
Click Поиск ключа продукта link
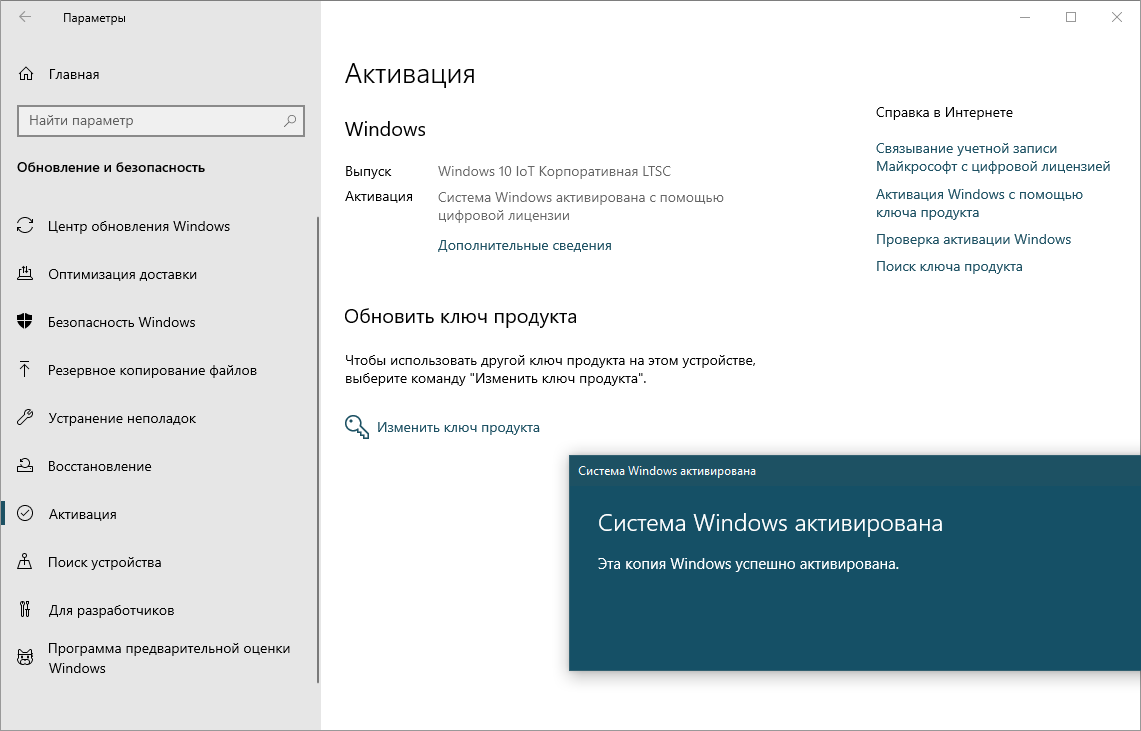pyautogui.click(x=949, y=266)
